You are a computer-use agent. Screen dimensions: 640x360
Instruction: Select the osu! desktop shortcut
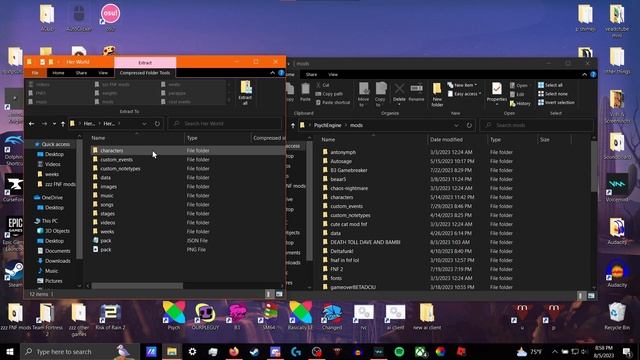point(110,18)
